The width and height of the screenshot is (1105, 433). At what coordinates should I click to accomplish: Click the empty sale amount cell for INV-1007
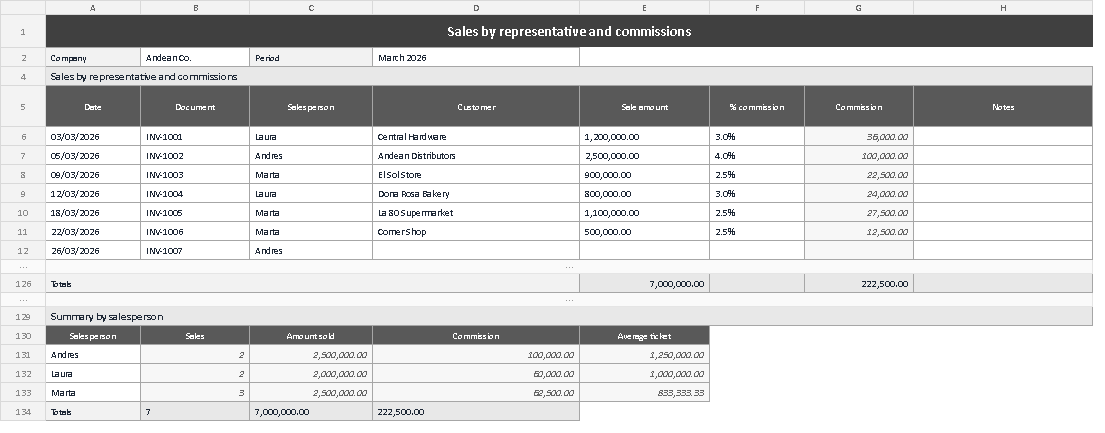(644, 251)
